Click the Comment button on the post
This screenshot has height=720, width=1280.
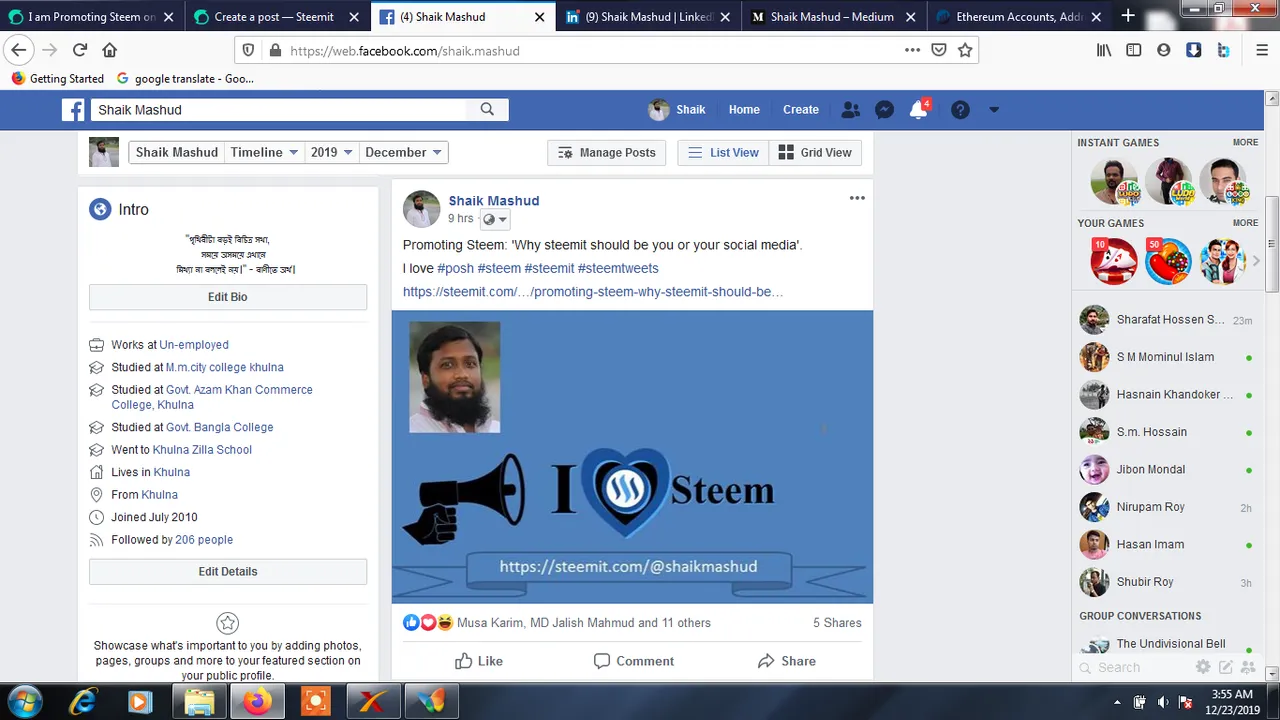(x=633, y=661)
